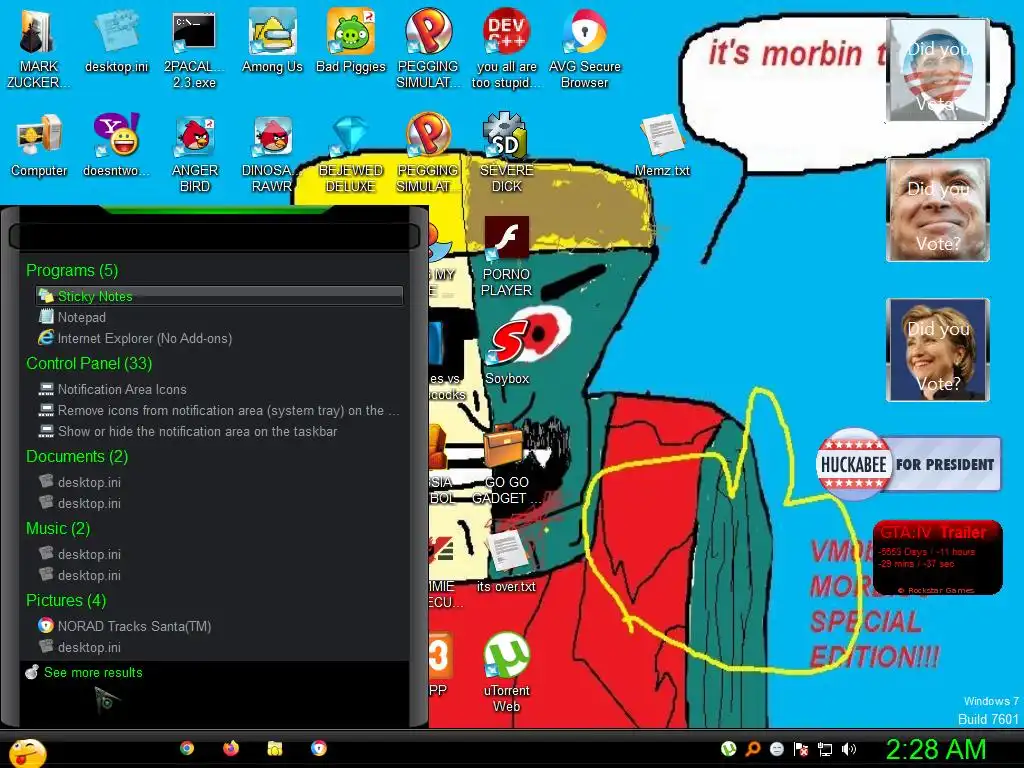Open first desktop.ini under Documents
The width and height of the screenshot is (1024, 768).
pyautogui.click(x=219, y=482)
